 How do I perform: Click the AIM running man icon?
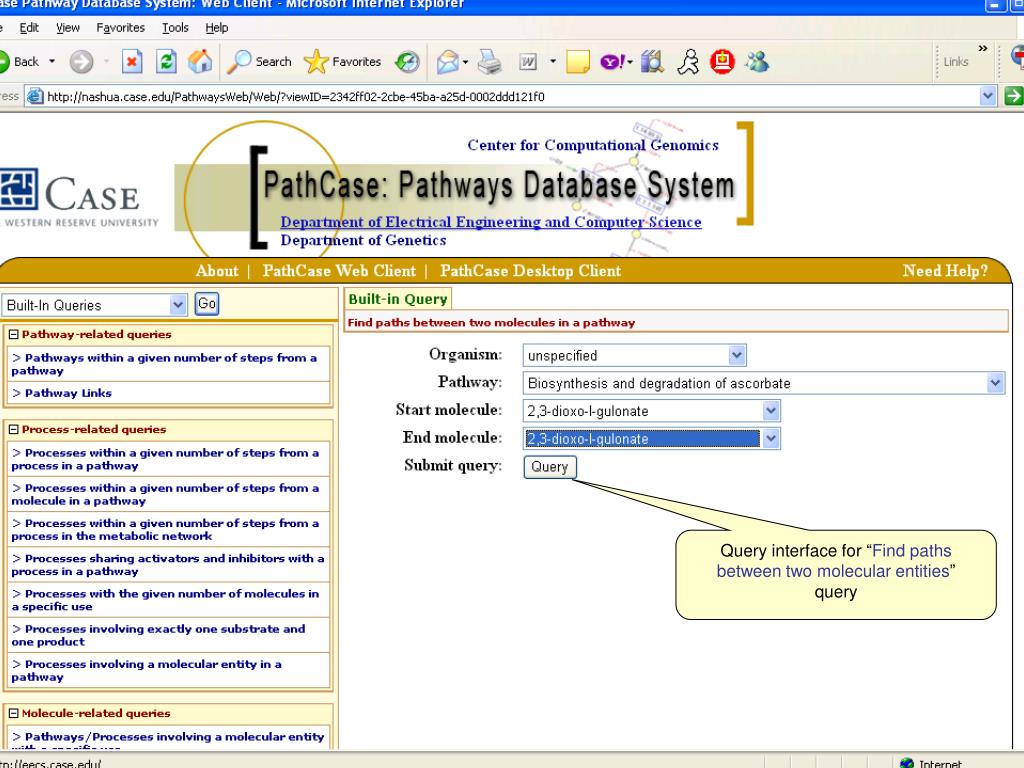pos(688,62)
